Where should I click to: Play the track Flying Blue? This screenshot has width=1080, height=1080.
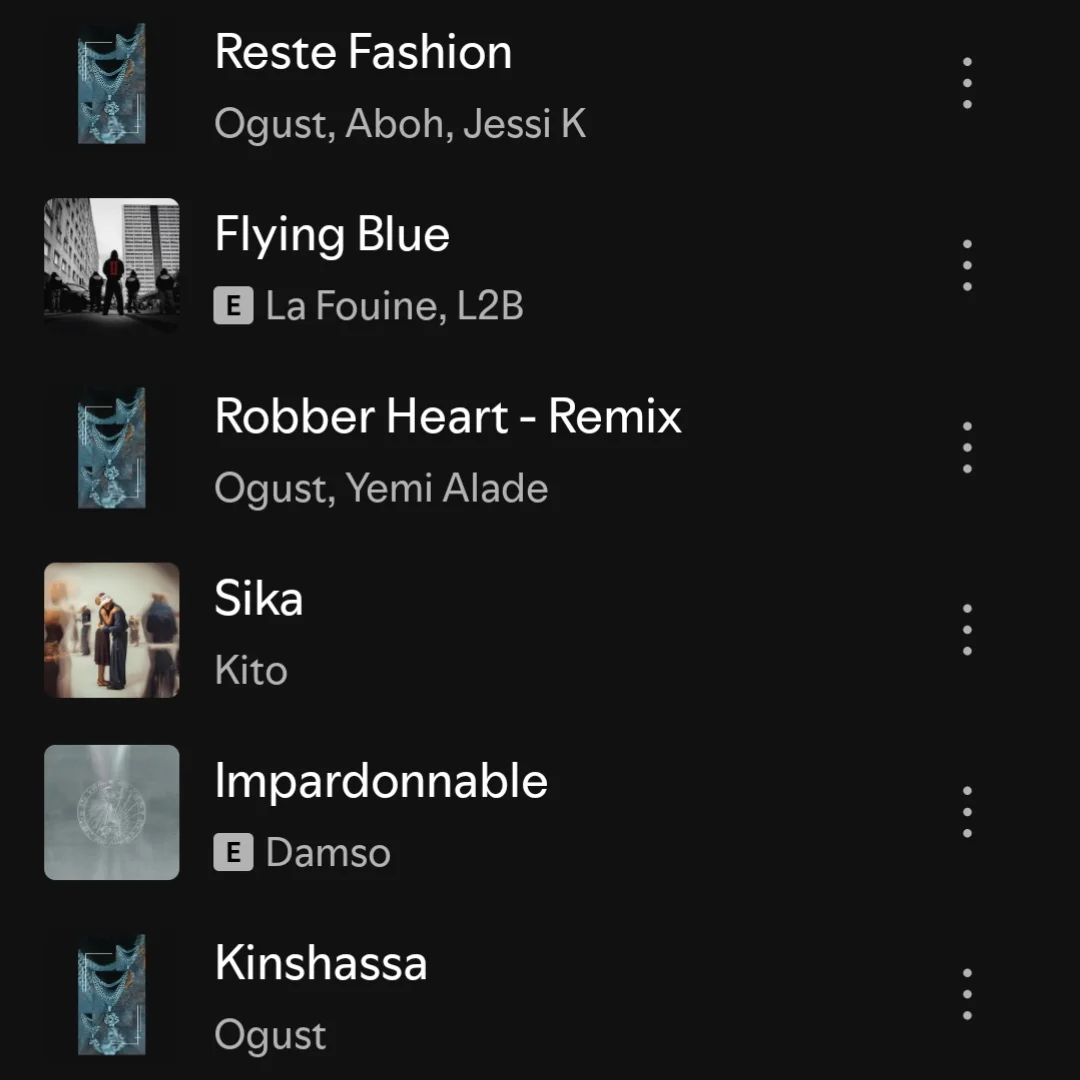click(x=332, y=235)
